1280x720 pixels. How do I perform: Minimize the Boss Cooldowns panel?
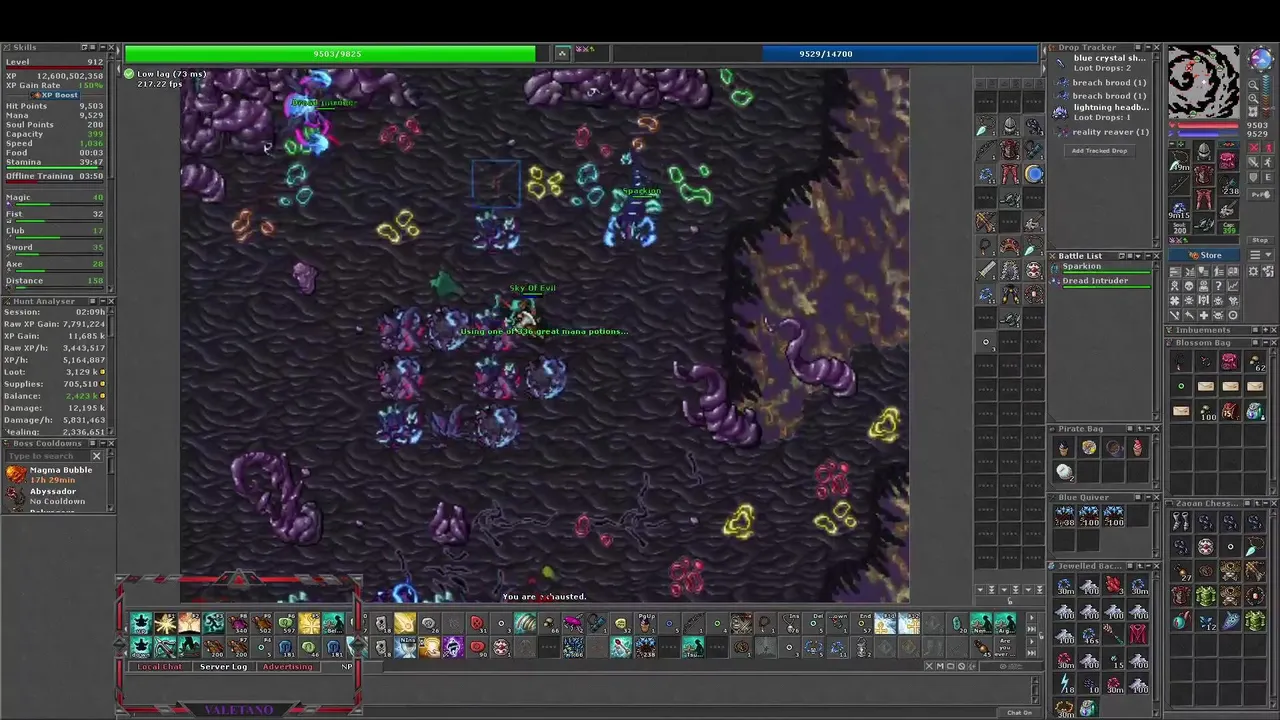tap(103, 444)
